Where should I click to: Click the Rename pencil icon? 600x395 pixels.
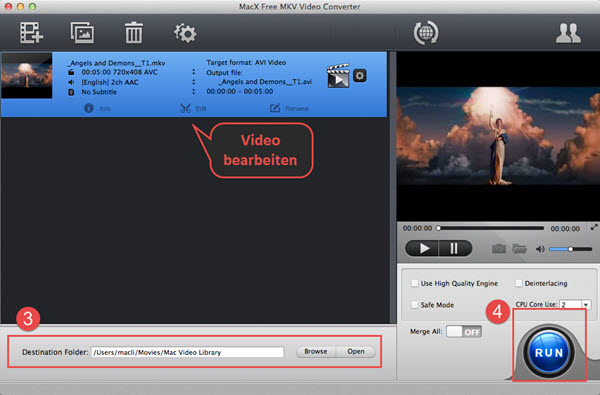click(x=275, y=108)
